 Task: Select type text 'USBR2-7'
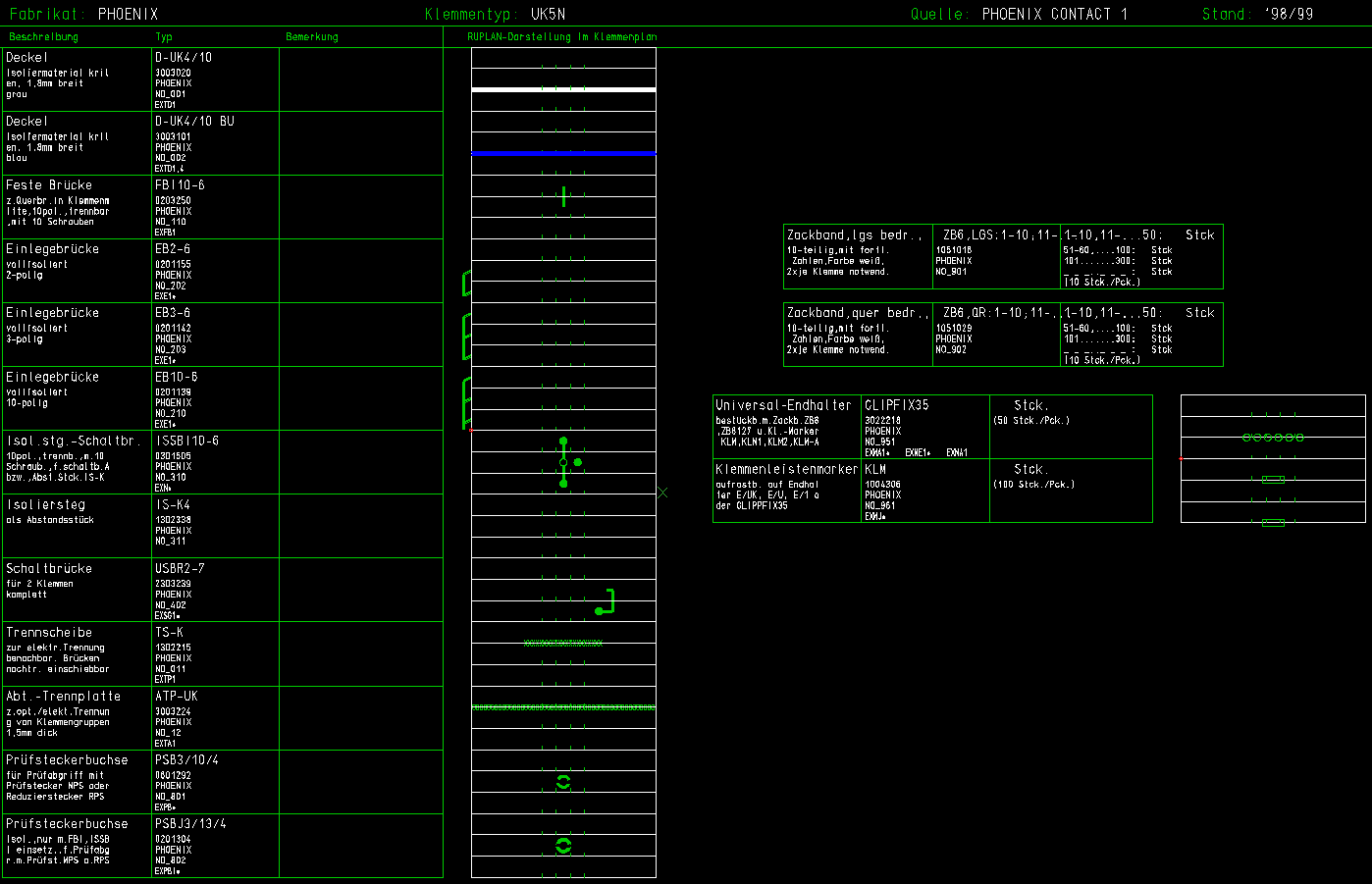[x=180, y=569]
